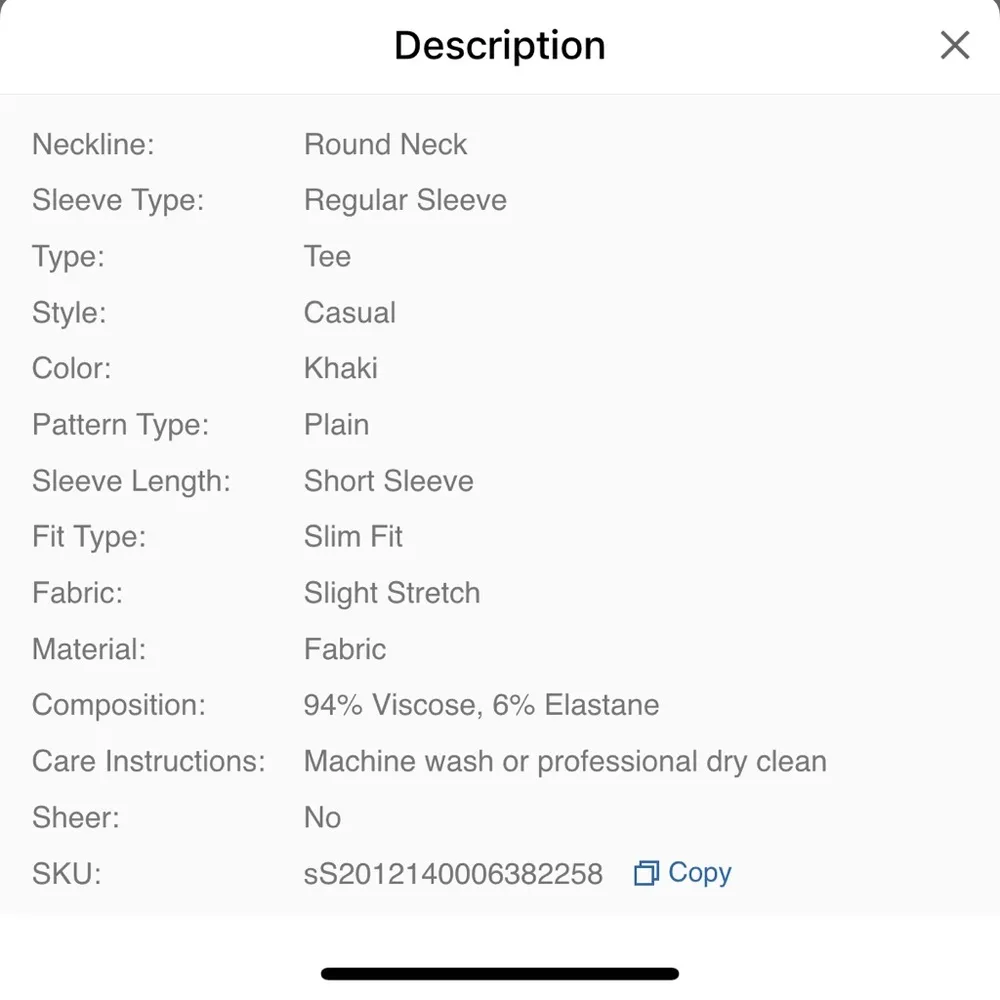Tap the Material label

tap(89, 649)
